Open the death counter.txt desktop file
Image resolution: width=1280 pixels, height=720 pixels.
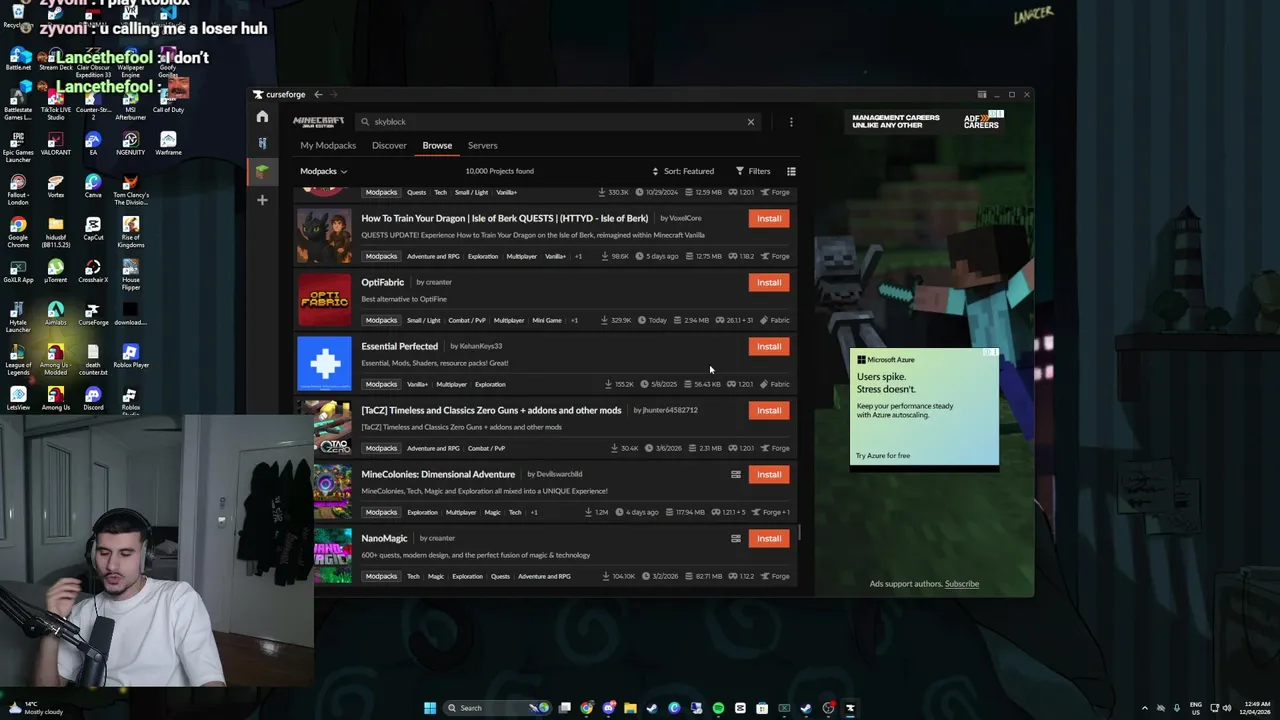point(93,360)
